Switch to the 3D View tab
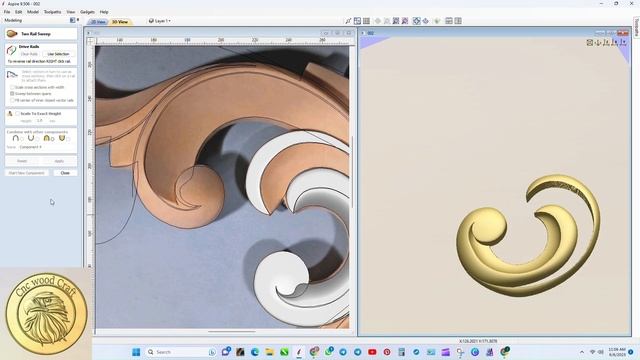Image resolution: width=640 pixels, height=360 pixels. click(x=120, y=22)
